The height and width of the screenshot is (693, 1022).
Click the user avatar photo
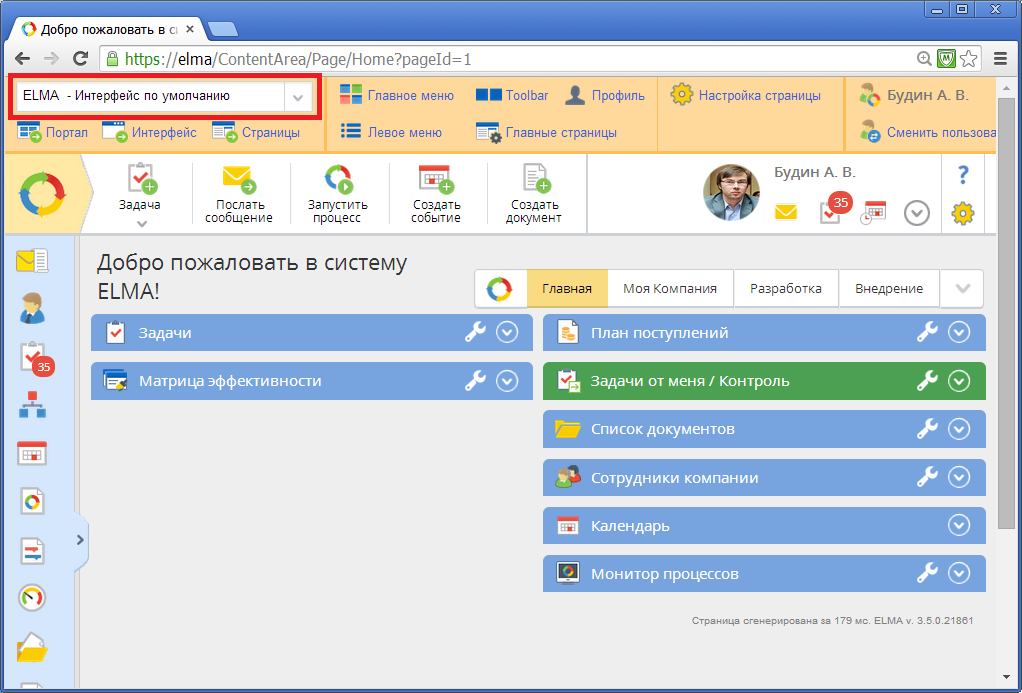click(x=731, y=193)
